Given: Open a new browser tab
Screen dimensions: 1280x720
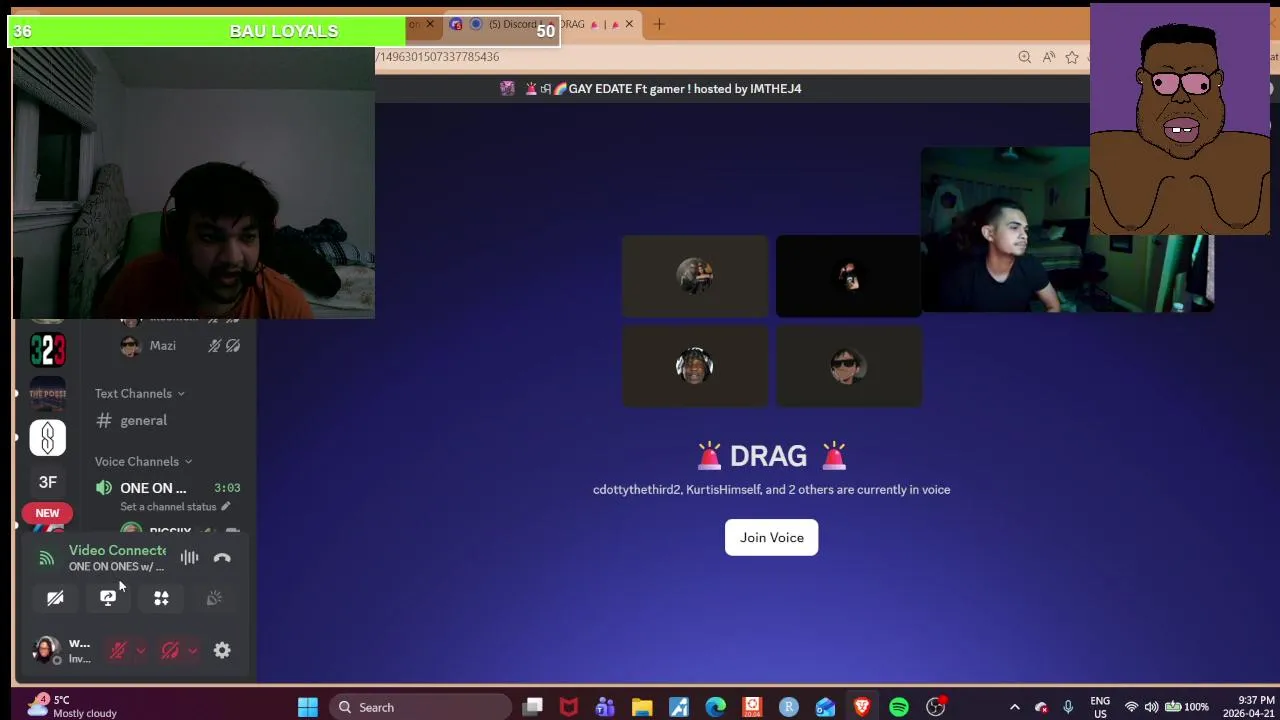Looking at the screenshot, I should tap(659, 24).
